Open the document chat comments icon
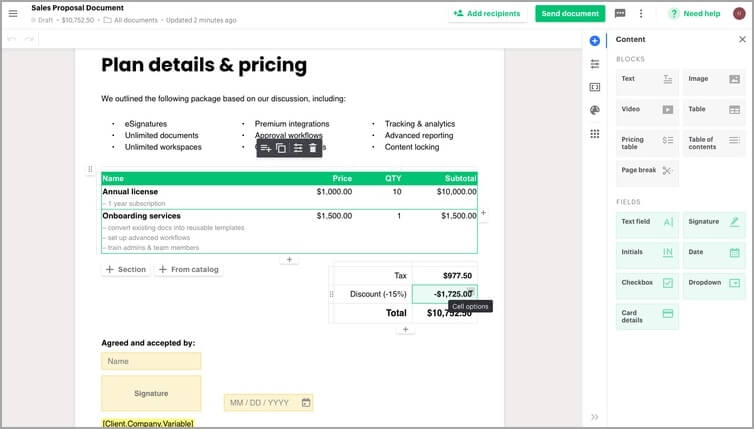 pyautogui.click(x=620, y=14)
